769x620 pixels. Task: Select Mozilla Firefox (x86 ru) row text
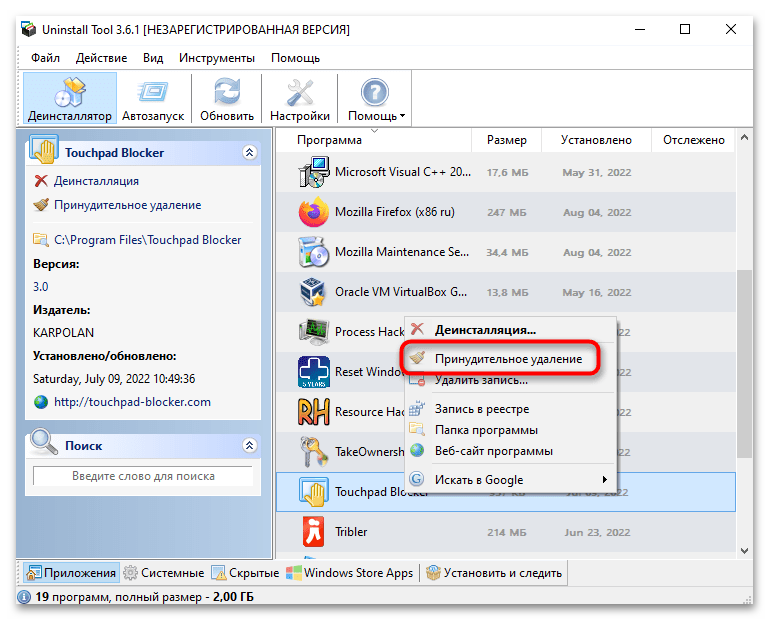pyautogui.click(x=395, y=212)
